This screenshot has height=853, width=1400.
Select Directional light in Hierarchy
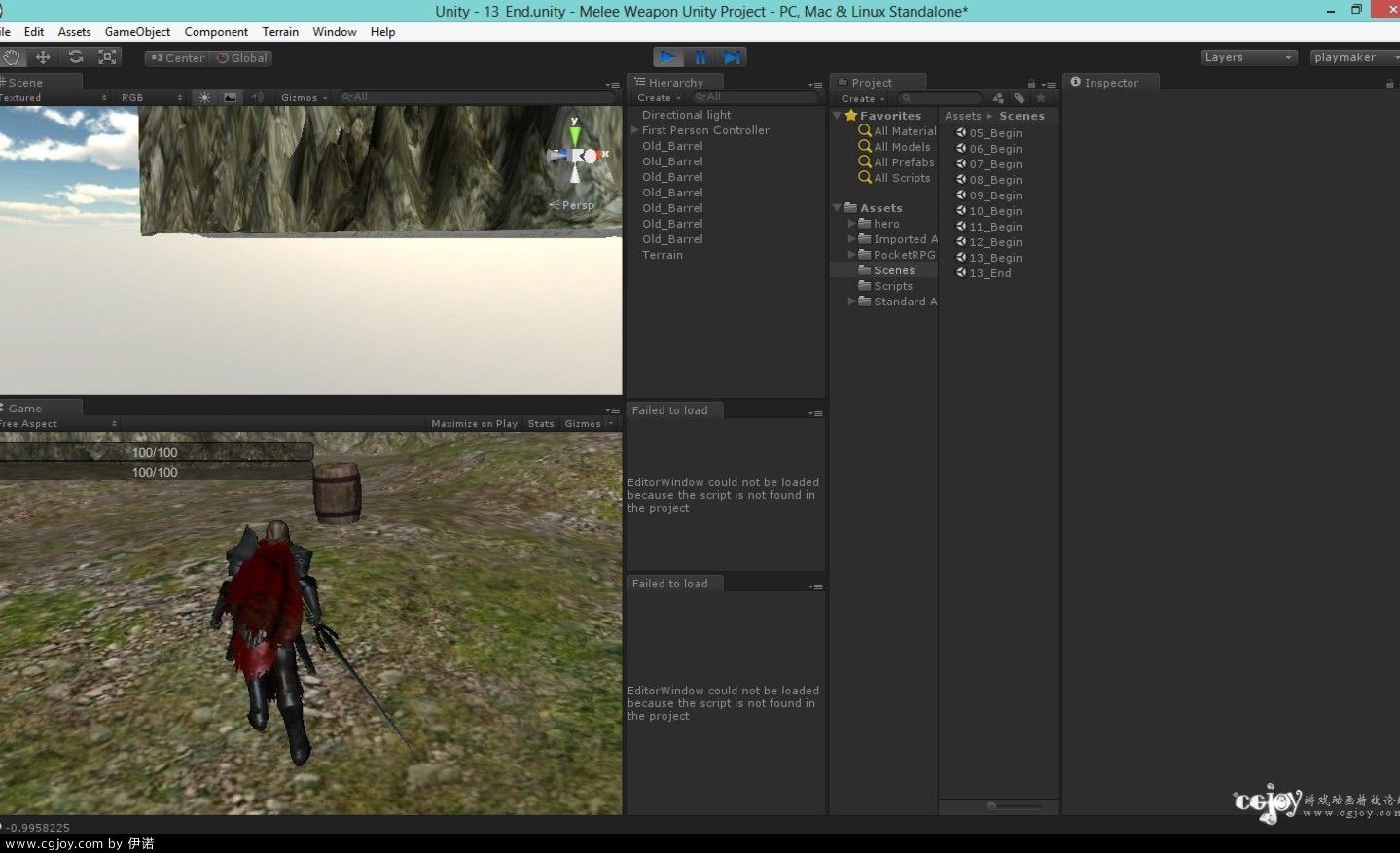tap(686, 115)
